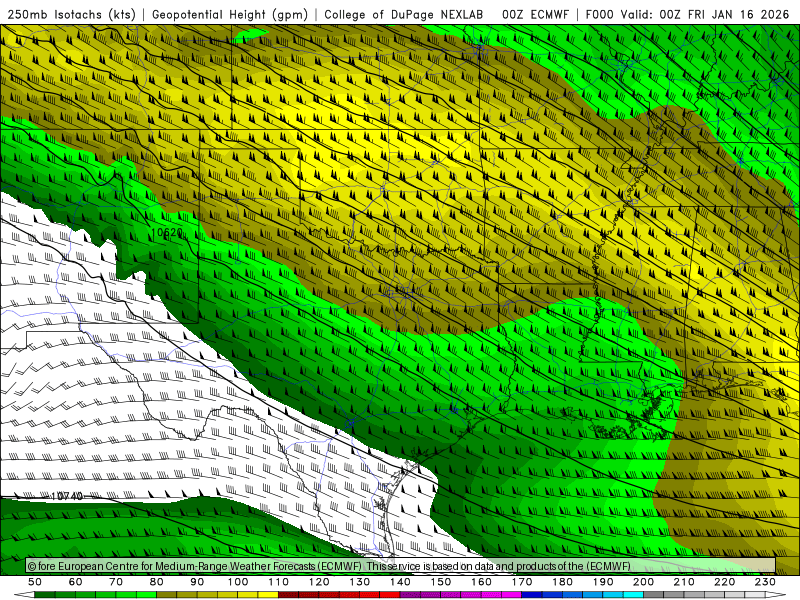Pick the cyan color bar segment
The height and width of the screenshot is (600, 800).
633,595
